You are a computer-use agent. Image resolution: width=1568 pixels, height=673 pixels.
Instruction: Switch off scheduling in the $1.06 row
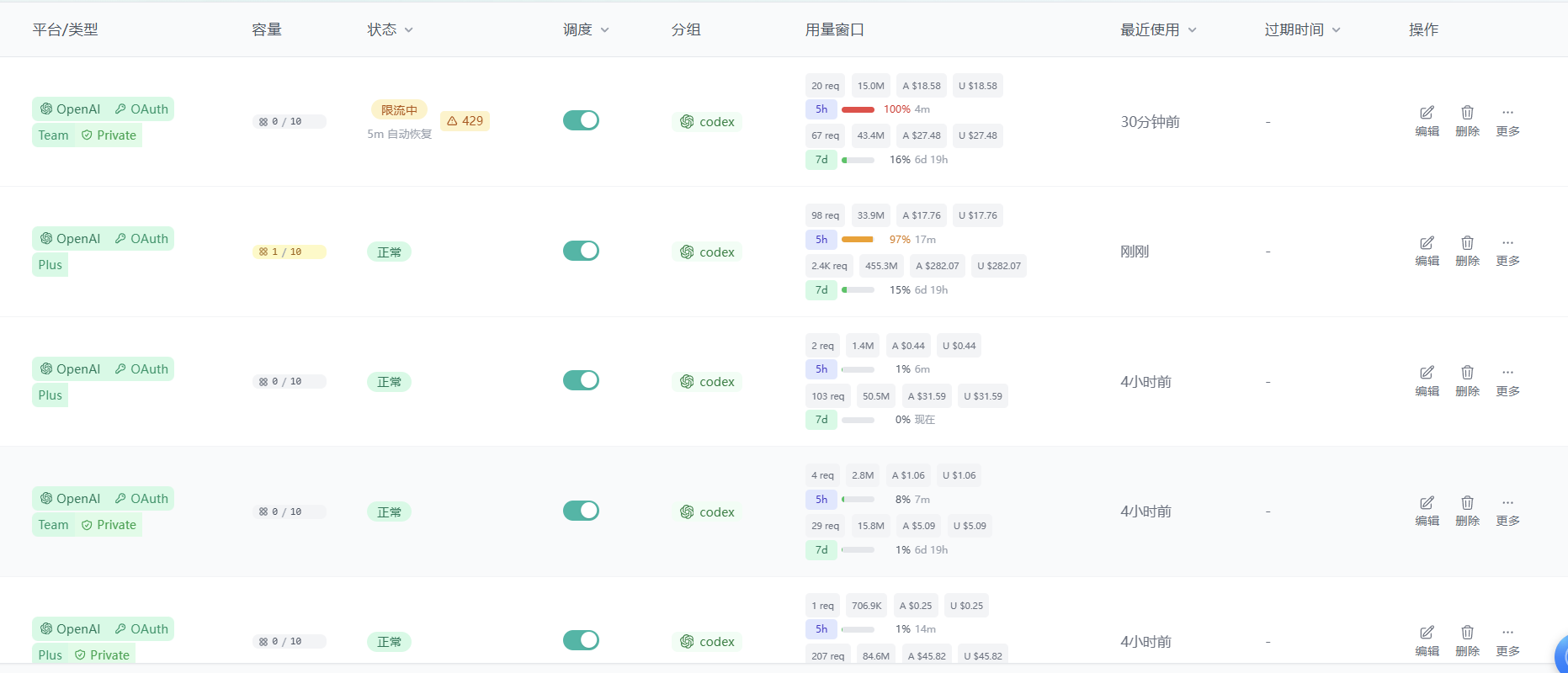tap(581, 511)
